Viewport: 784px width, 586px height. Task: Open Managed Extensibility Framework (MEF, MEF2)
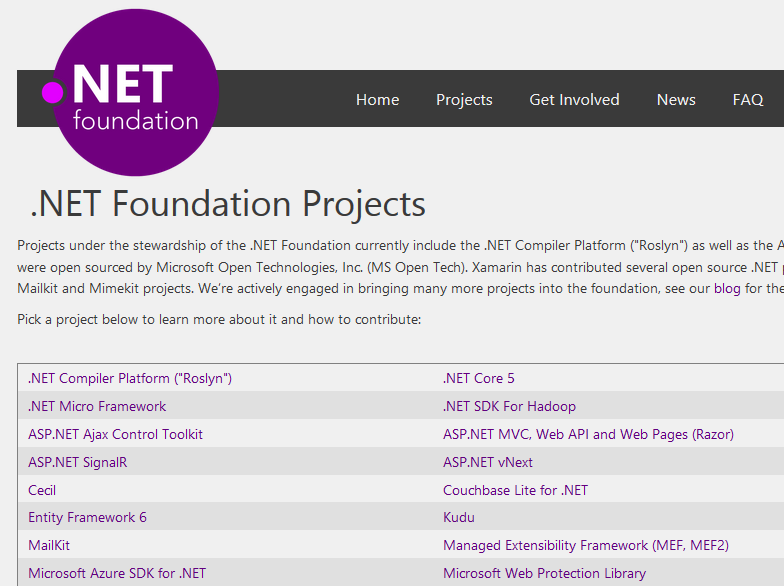point(586,546)
